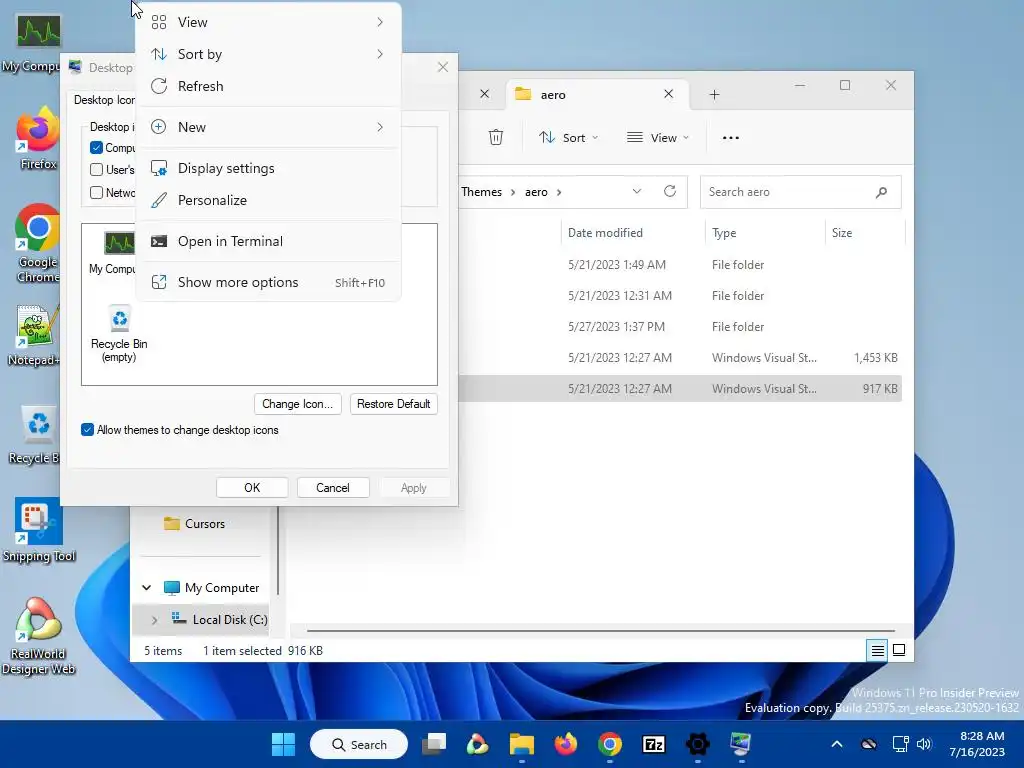The image size is (1024, 768).
Task: Open the Firefox desktop shortcut
Action: coord(37,138)
